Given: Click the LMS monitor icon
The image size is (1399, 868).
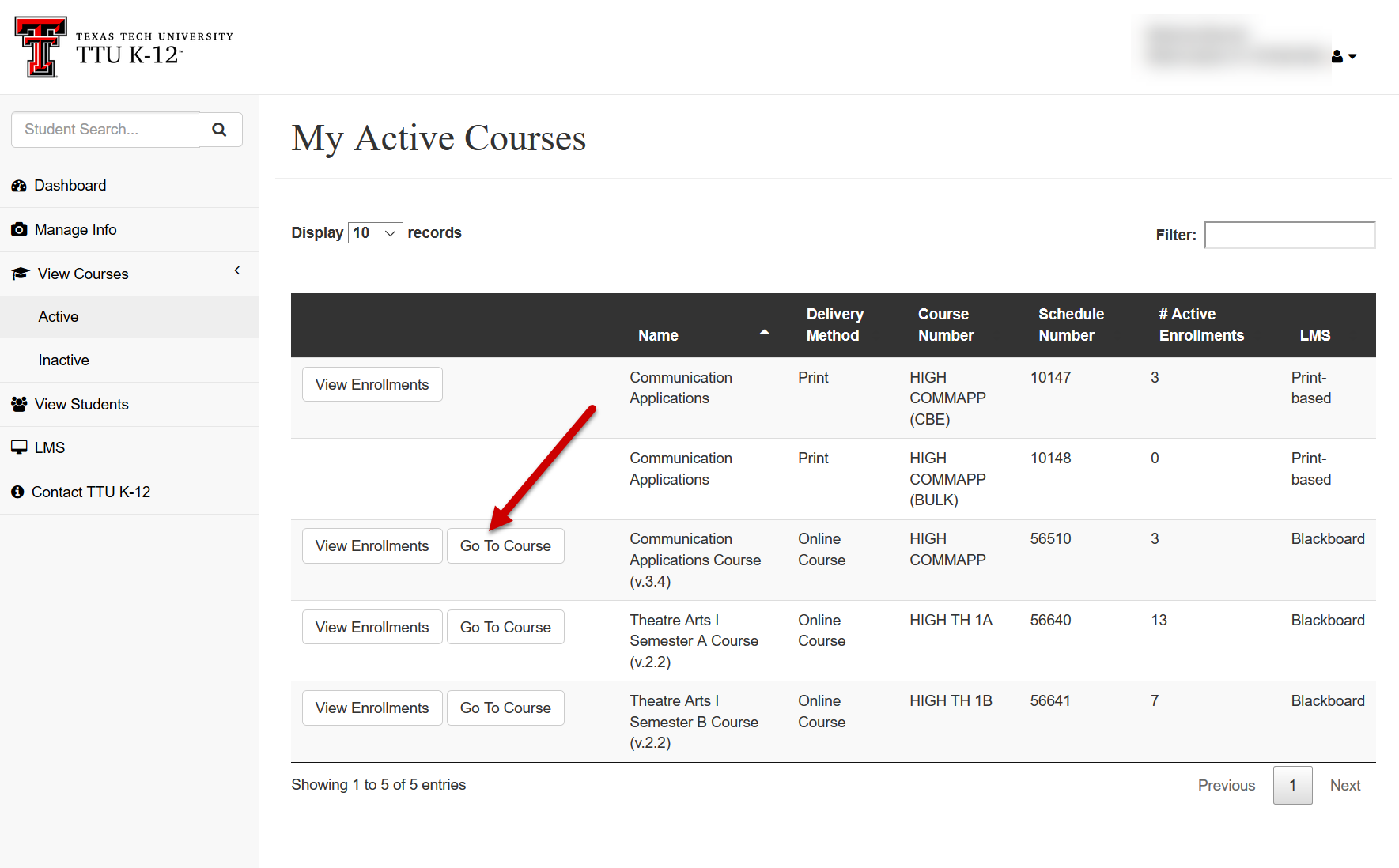Looking at the screenshot, I should point(19,447).
